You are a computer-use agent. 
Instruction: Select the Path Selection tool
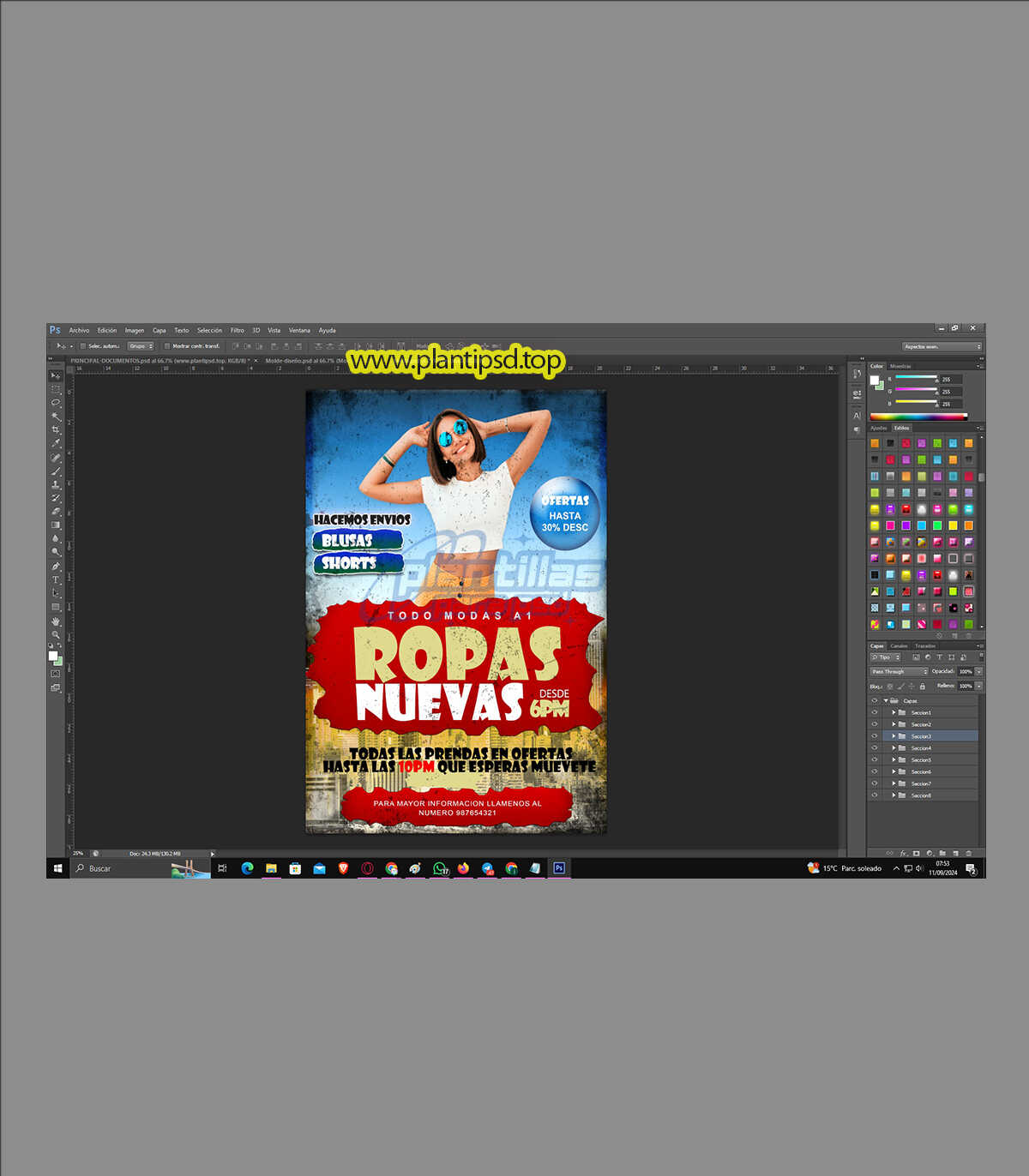tap(56, 593)
